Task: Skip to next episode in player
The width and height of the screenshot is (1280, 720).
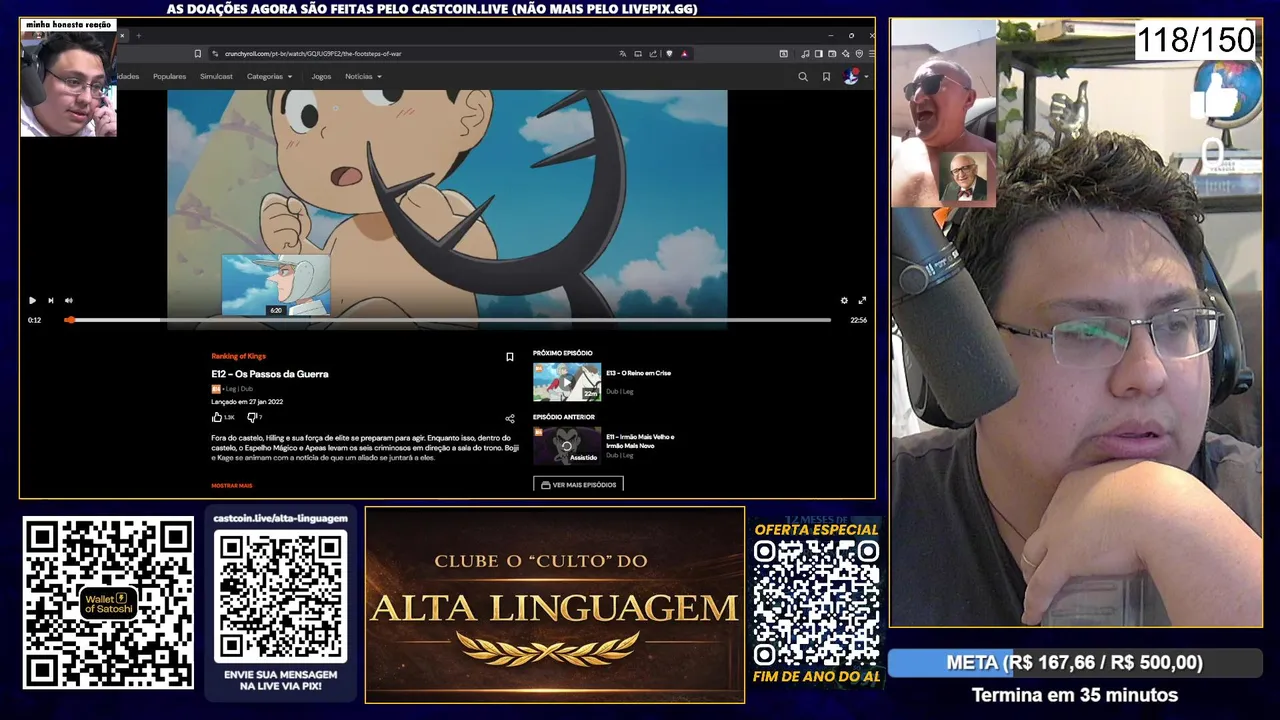Action: tap(50, 300)
